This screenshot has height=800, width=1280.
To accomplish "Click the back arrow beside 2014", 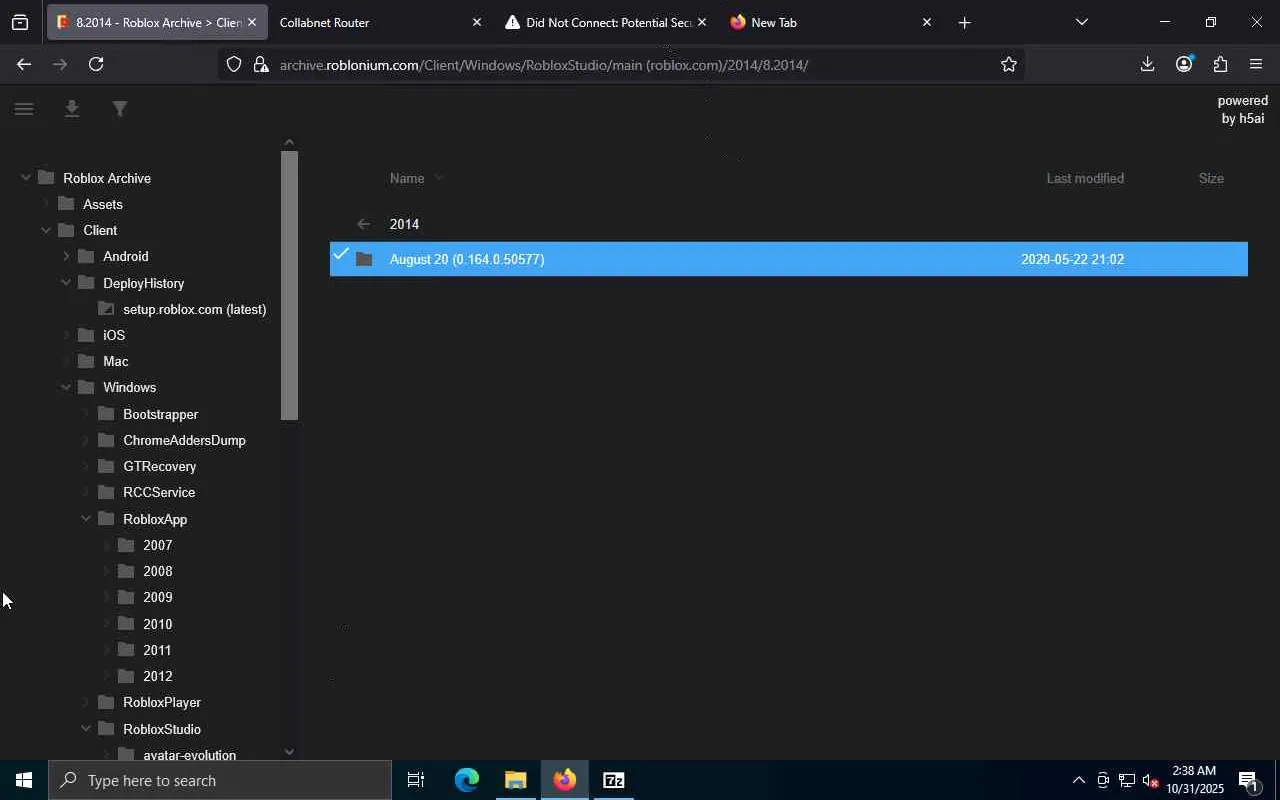I will (364, 224).
